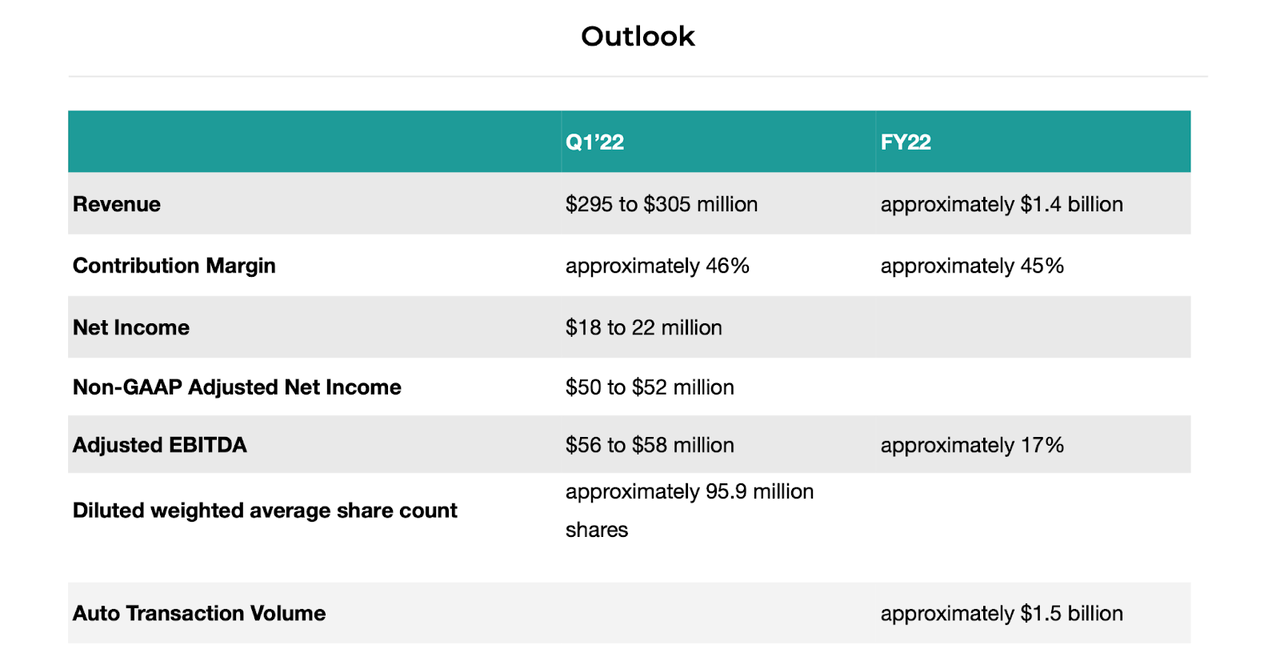The image size is (1280, 657).
Task: Select the $50 to $52 million cell
Action: (649, 387)
